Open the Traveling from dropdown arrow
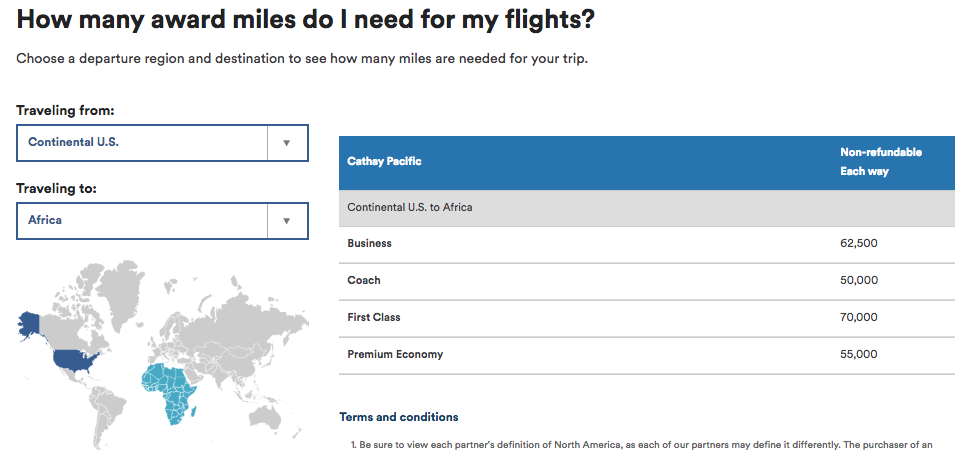The width and height of the screenshot is (969, 453). pos(287,143)
